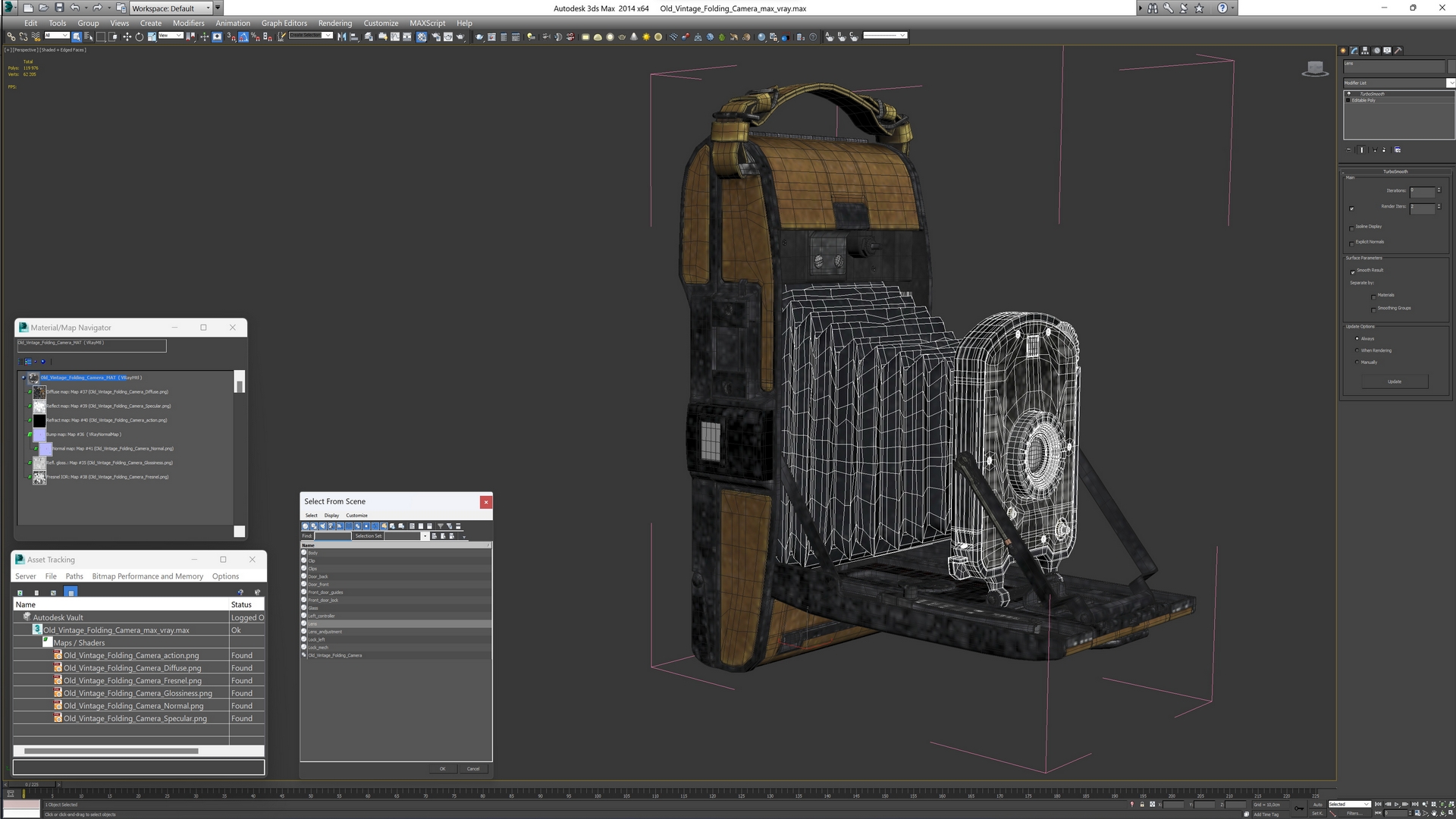The height and width of the screenshot is (819, 1456).
Task: Open the reference coordinate View dropdown
Action: click(170, 36)
